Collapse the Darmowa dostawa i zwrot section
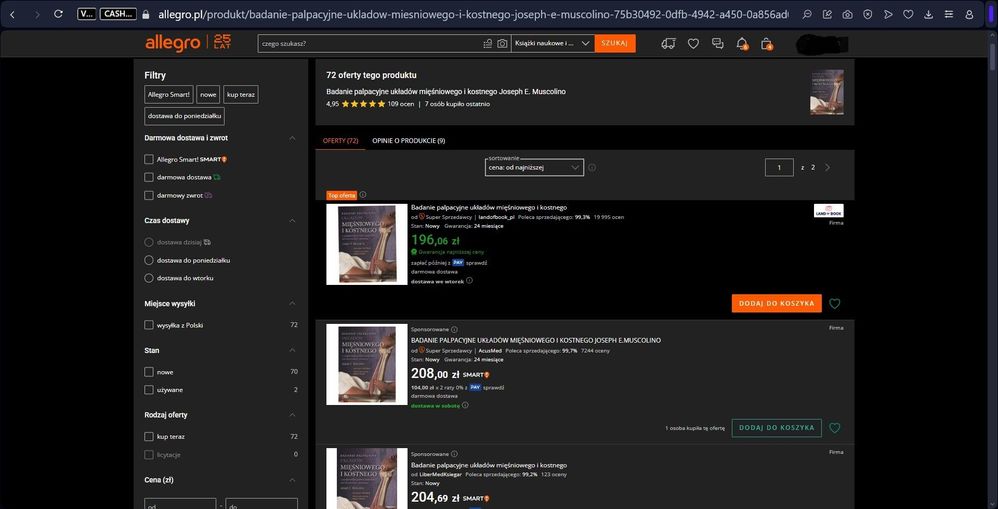Screen dimensions: 998x509 292,138
